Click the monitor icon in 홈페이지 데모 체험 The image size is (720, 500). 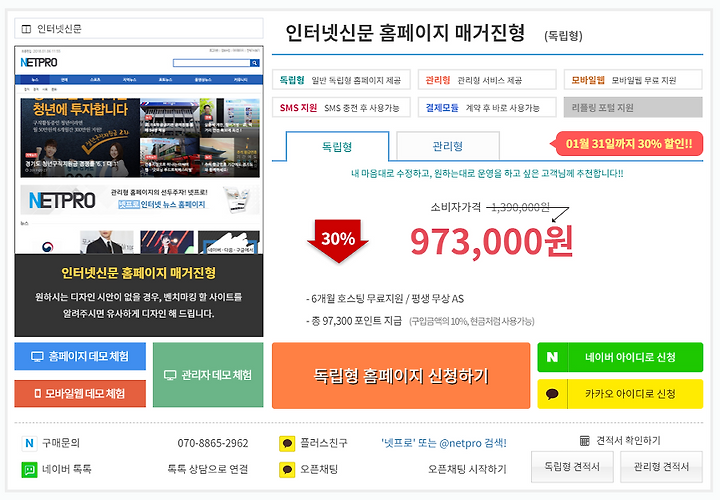(x=37, y=357)
